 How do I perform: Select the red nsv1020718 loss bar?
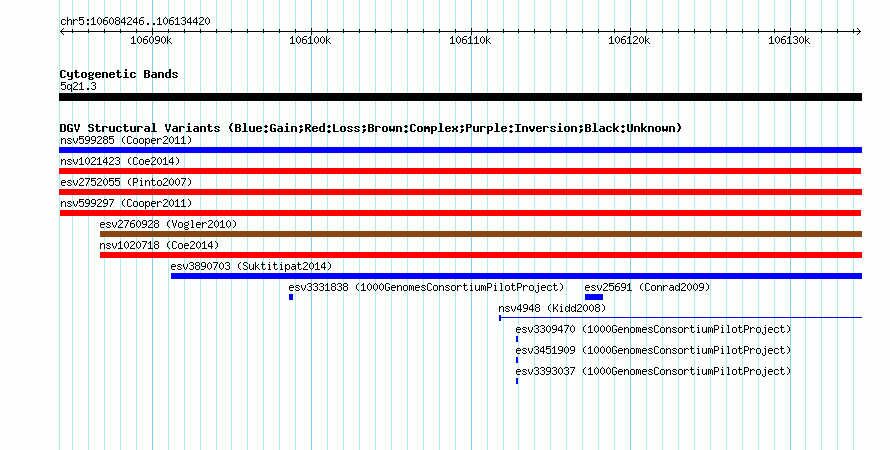click(x=481, y=255)
